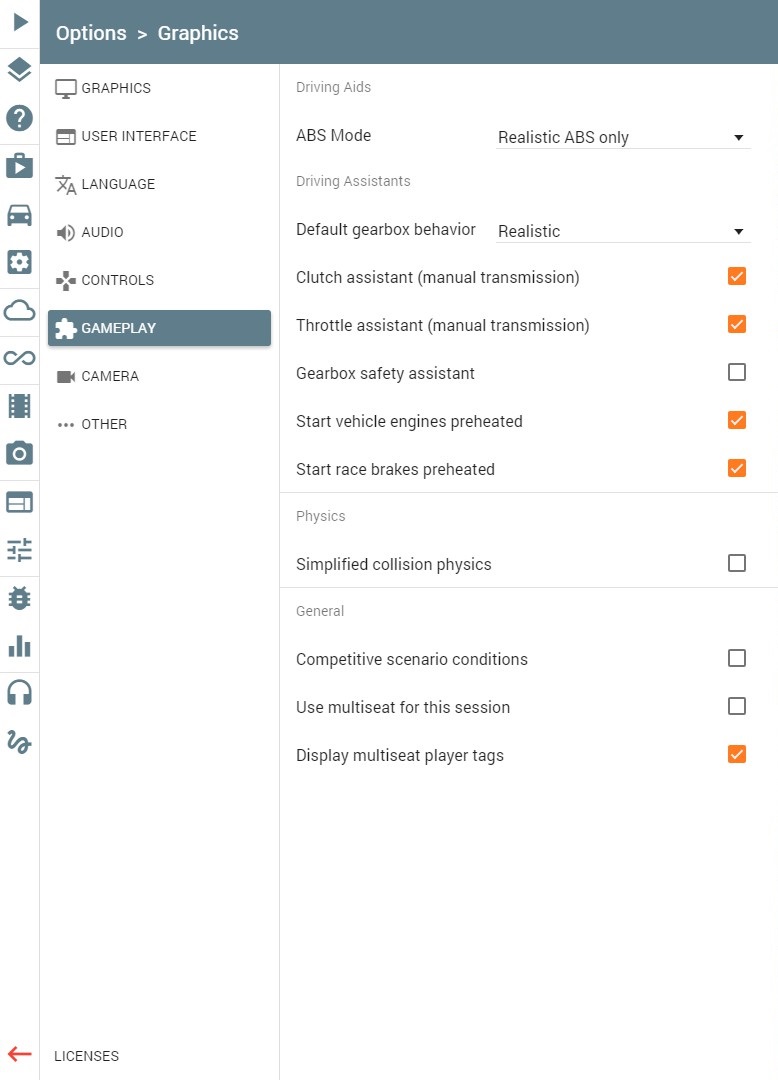The width and height of the screenshot is (778, 1080).
Task: Click the headphones icon in sidebar
Action: [19, 693]
